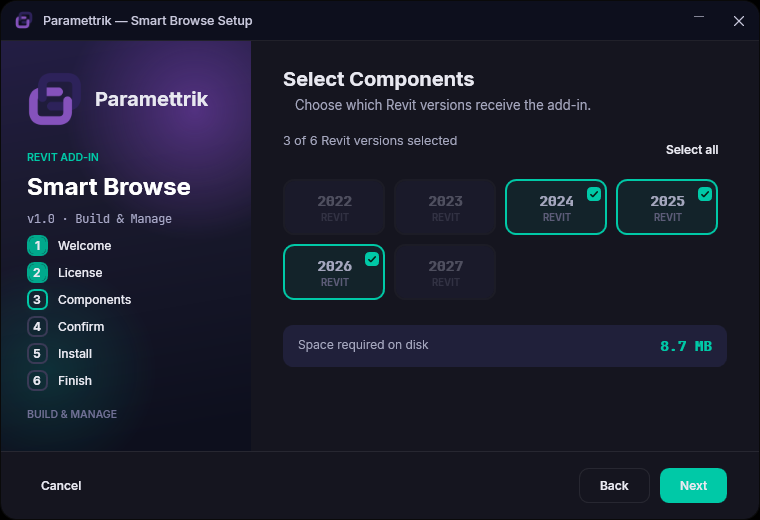Cancel the setup
The width and height of the screenshot is (760, 520).
pos(61,486)
